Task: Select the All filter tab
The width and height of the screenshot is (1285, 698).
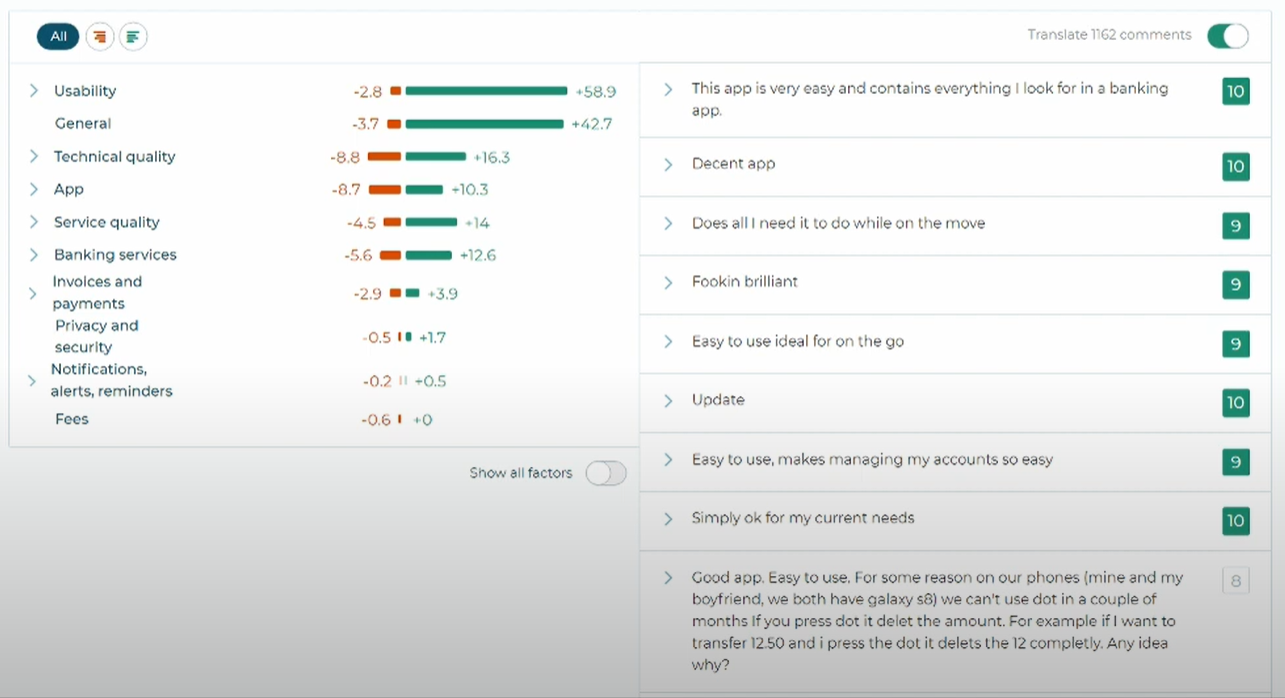Action: tap(58, 37)
